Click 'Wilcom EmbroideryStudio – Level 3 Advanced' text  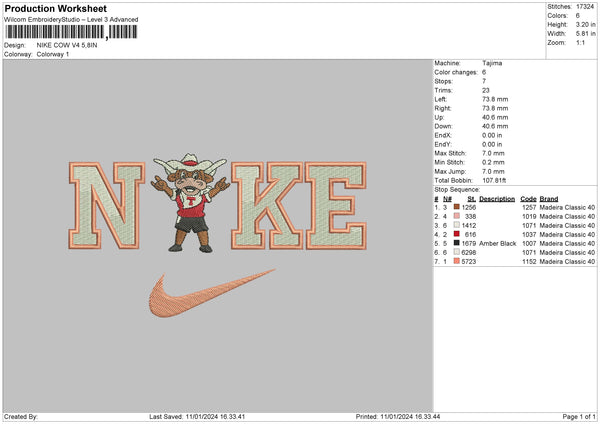pyautogui.click(x=71, y=20)
